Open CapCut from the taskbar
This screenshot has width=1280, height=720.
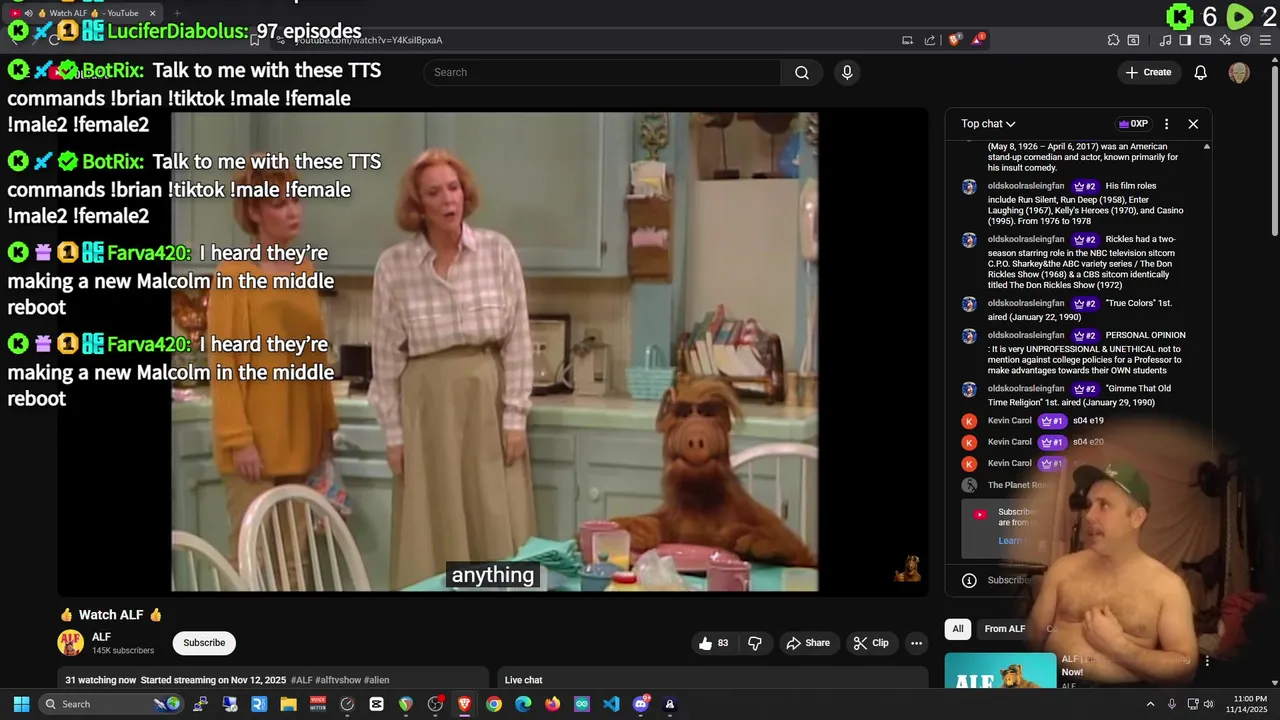[376, 704]
